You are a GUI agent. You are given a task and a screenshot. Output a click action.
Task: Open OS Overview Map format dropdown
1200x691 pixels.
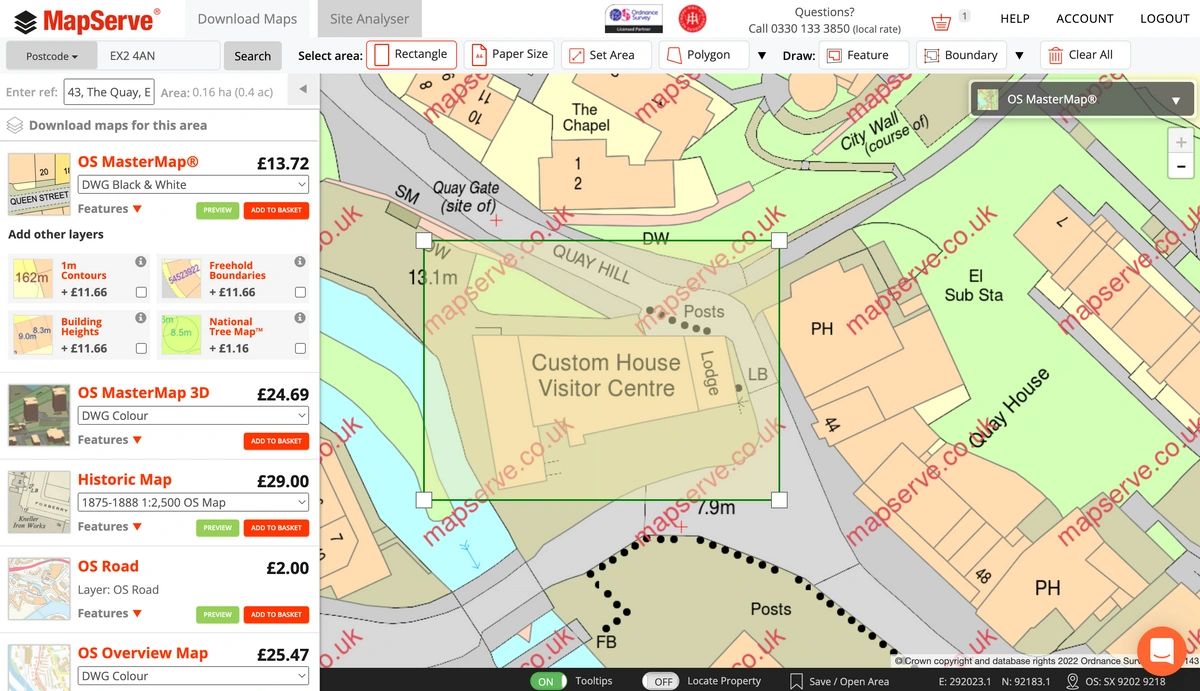click(x=193, y=676)
